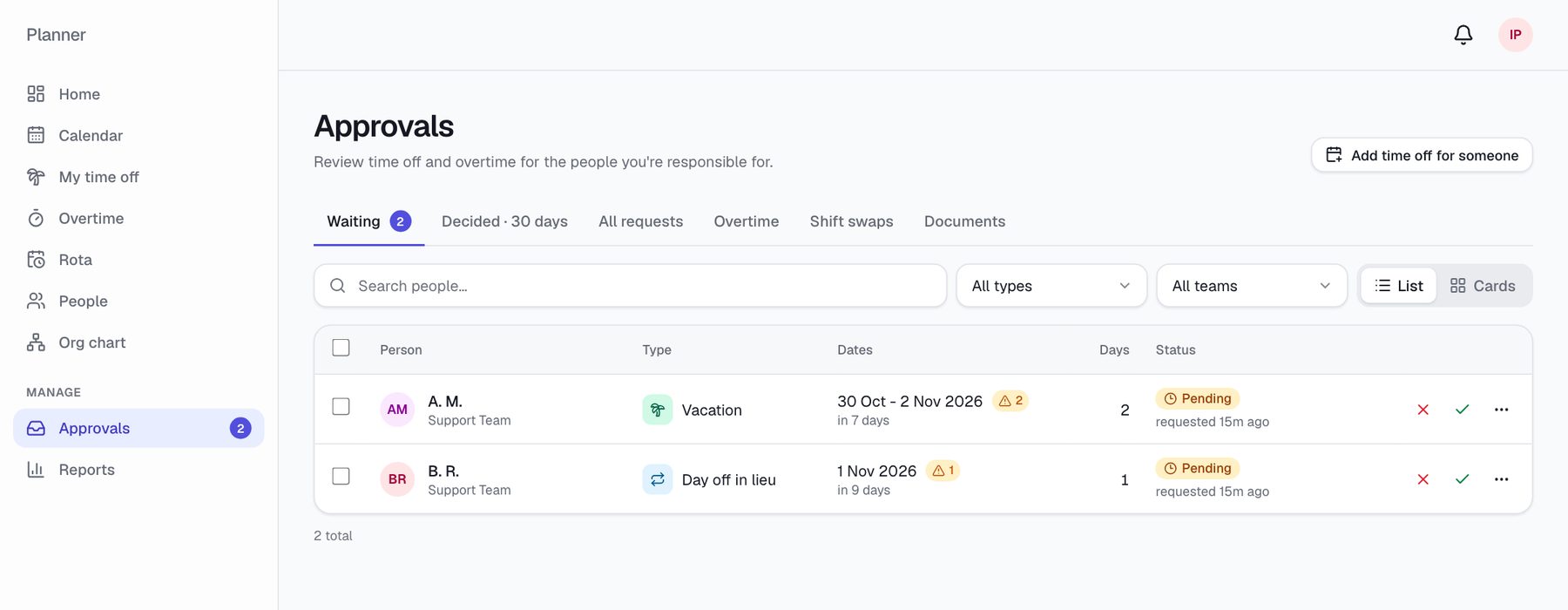Open Overtime in the sidebar
This screenshot has height=610, width=1568.
pyautogui.click(x=139, y=218)
